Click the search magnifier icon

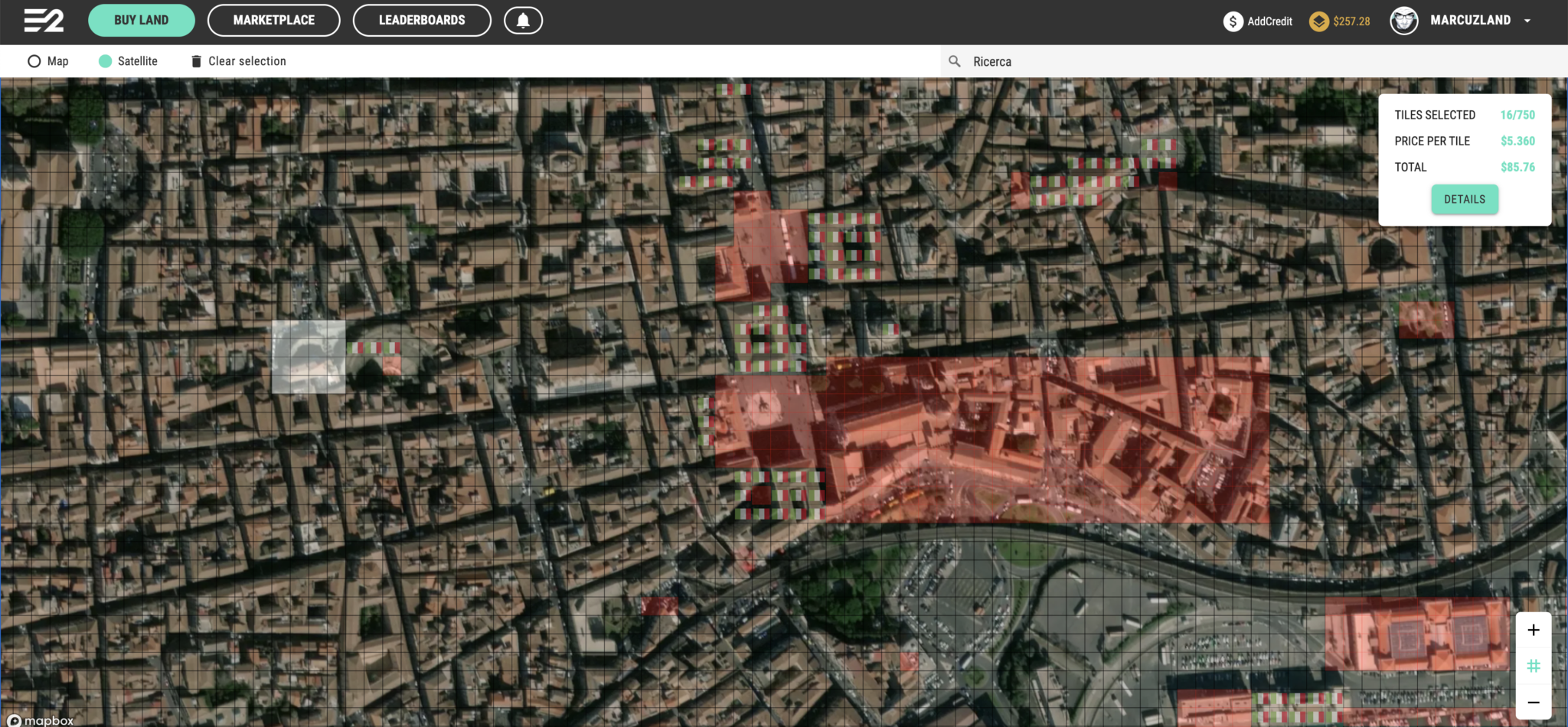coord(955,61)
